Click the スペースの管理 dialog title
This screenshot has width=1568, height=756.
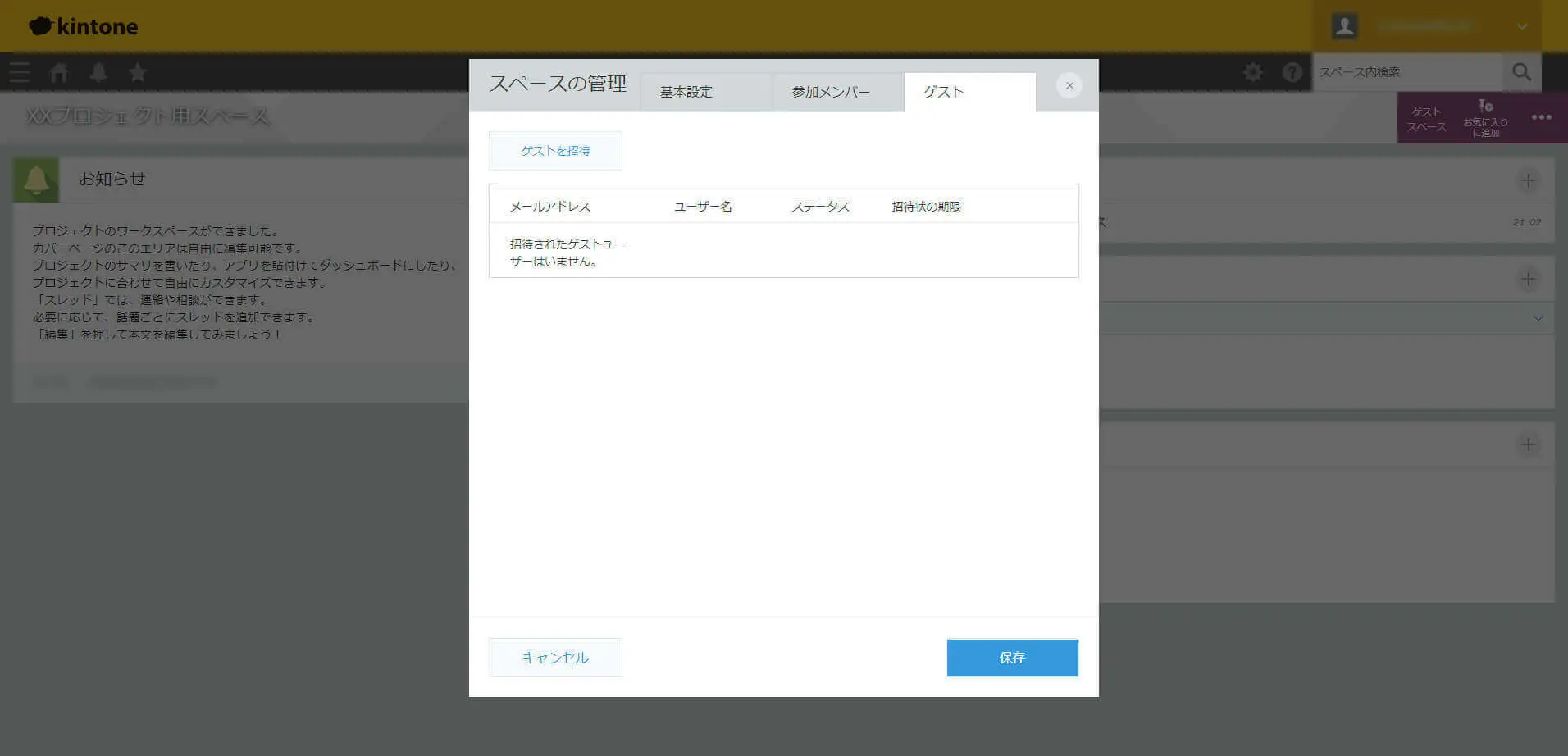[558, 84]
